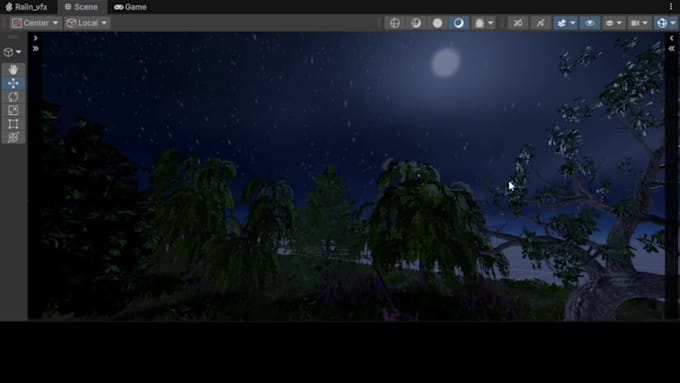This screenshot has width=680, height=383.
Task: Expand right overlay double chevron
Action: [671, 49]
